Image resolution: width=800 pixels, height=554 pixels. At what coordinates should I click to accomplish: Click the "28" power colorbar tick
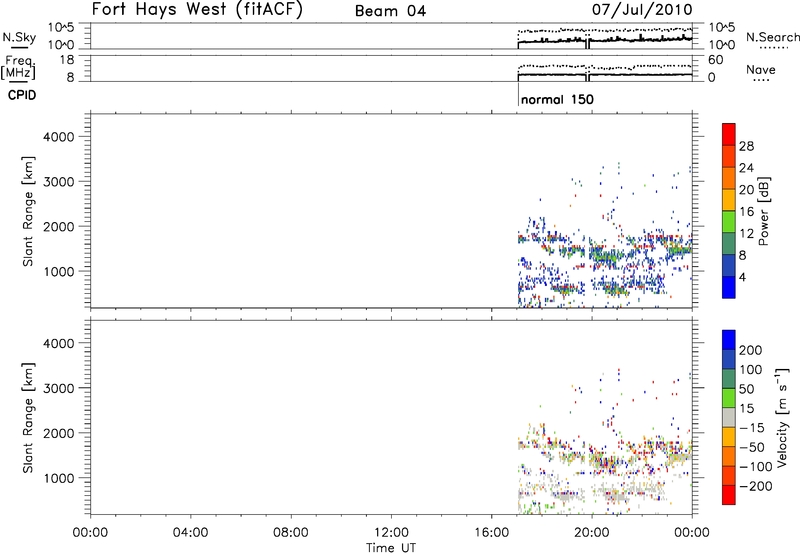click(x=746, y=146)
